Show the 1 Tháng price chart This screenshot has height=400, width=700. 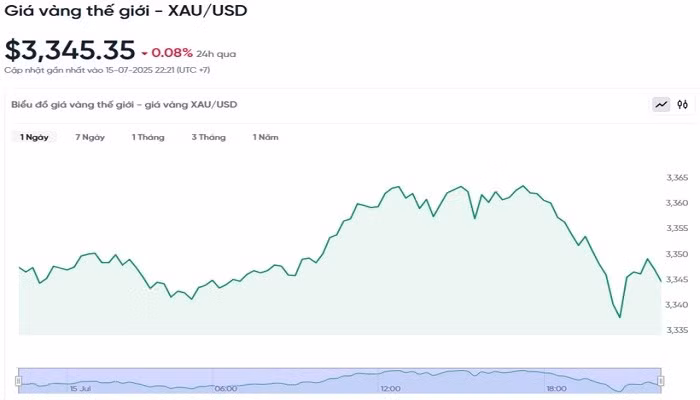click(148, 137)
